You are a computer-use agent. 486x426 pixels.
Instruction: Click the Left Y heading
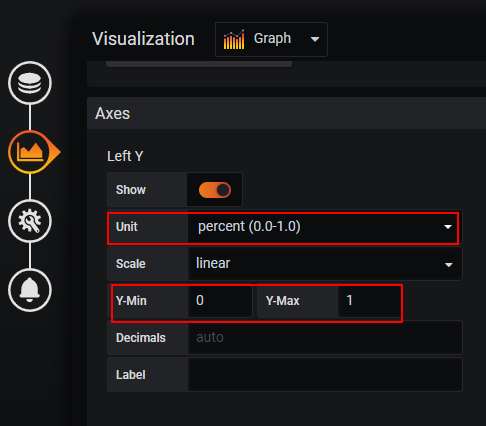tap(125, 156)
